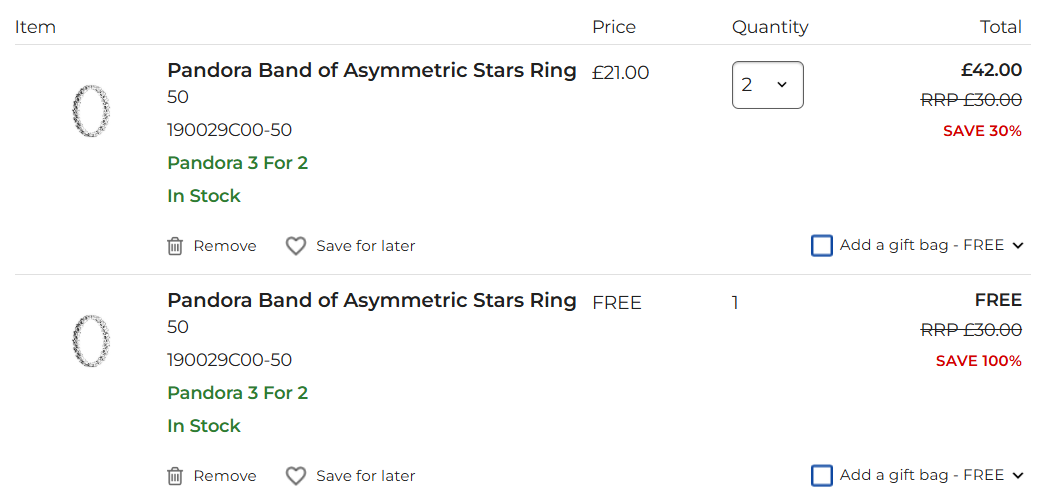Open the quantity dropdown showing 2

click(x=767, y=85)
